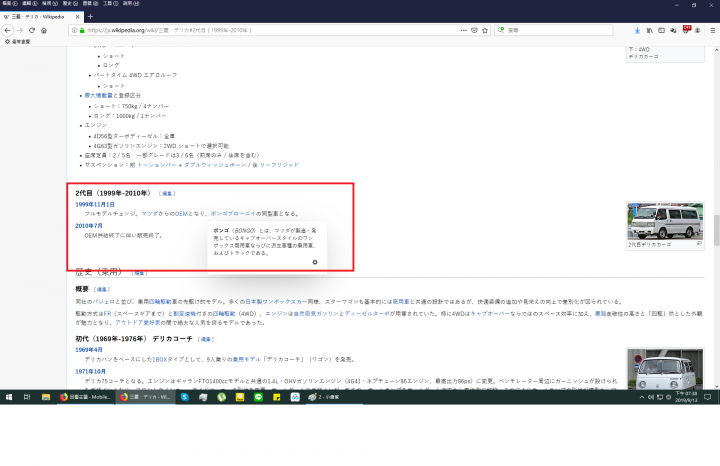720x466 pixels.
Task: Open Task View on the taskbar
Action: click(27, 397)
